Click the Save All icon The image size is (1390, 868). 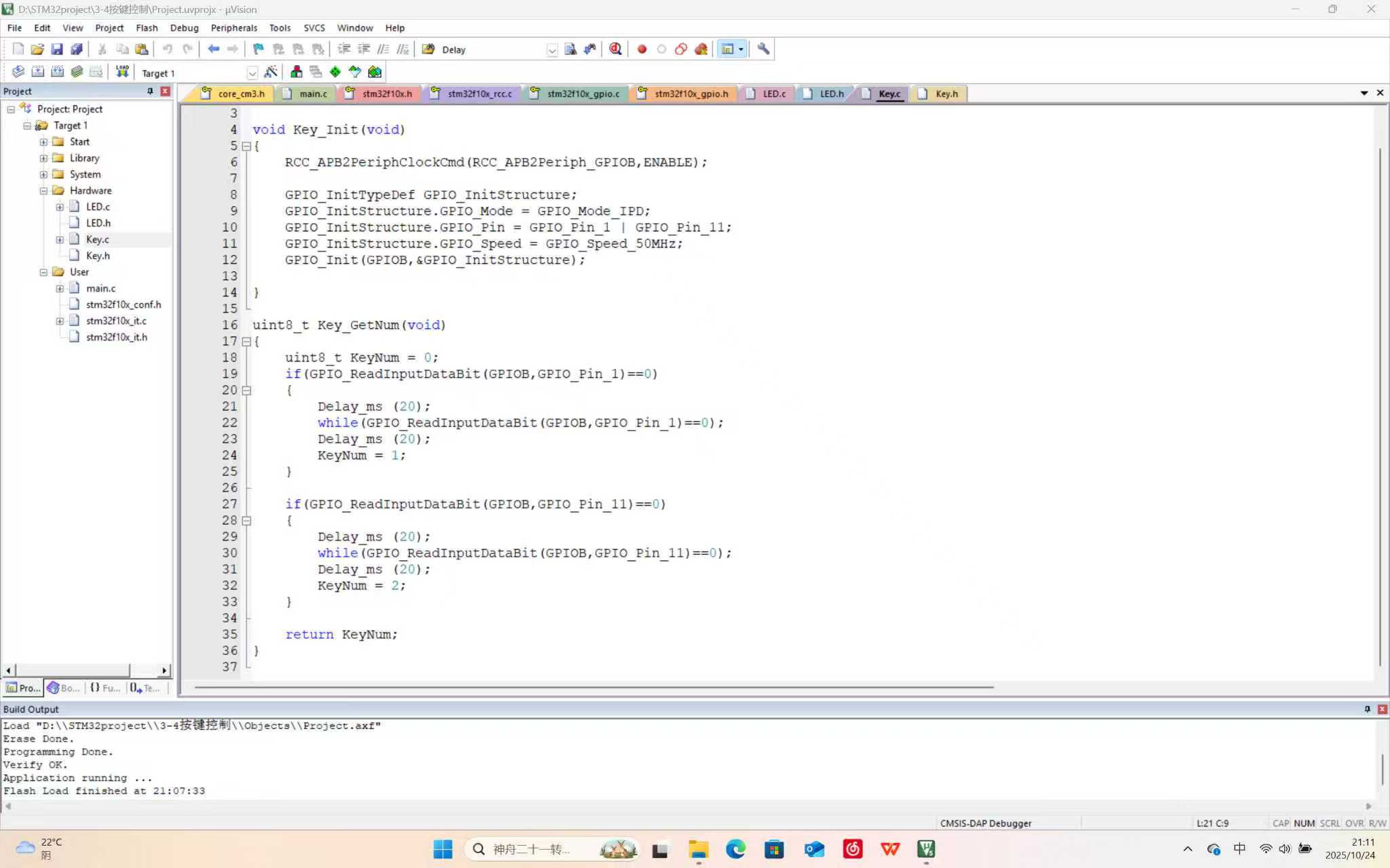click(77, 49)
